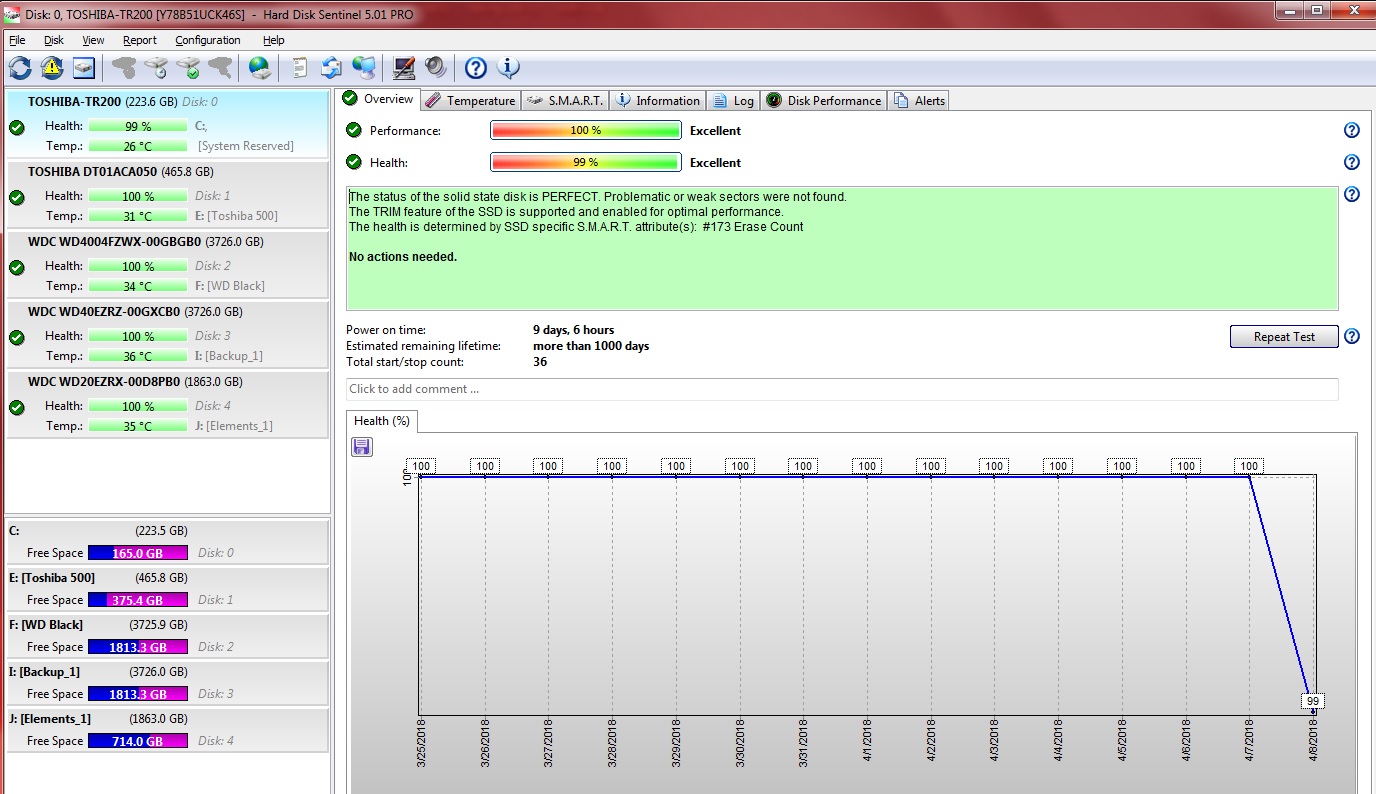Screen dimensions: 1376x794
Task: Click the hard disk panel toolbar icon
Action: point(84,68)
